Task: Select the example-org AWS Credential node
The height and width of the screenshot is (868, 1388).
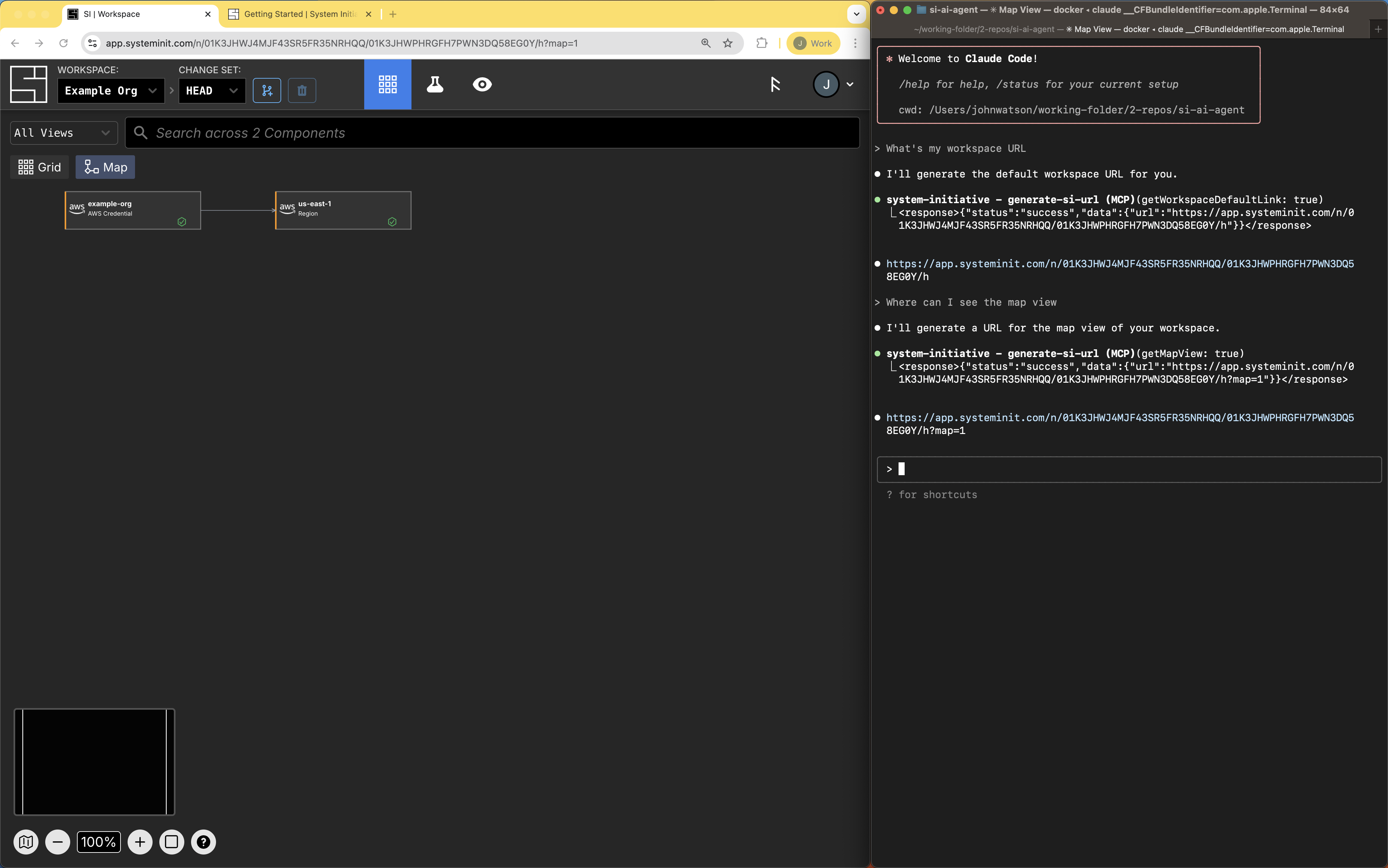Action: (133, 210)
